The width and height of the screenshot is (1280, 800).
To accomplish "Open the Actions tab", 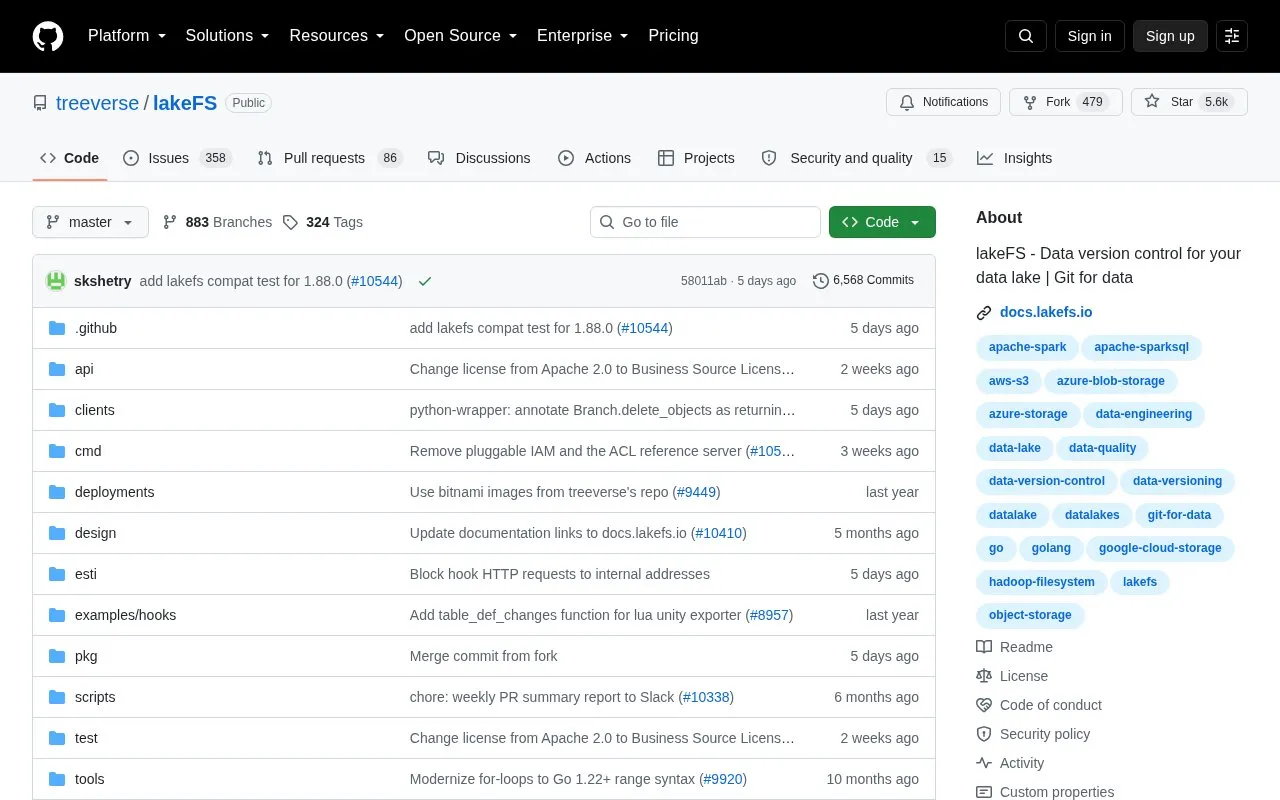I will 594,158.
